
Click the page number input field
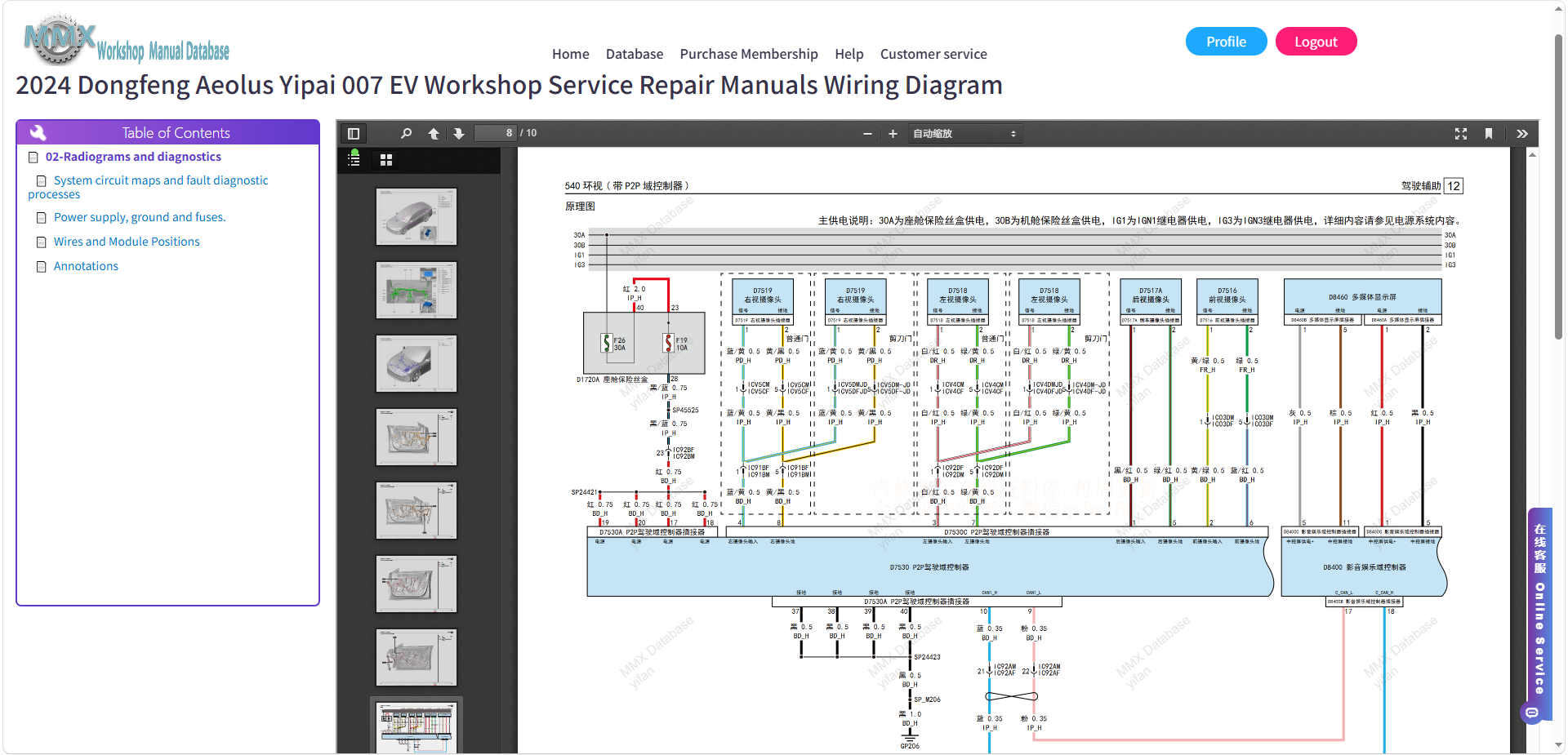496,133
